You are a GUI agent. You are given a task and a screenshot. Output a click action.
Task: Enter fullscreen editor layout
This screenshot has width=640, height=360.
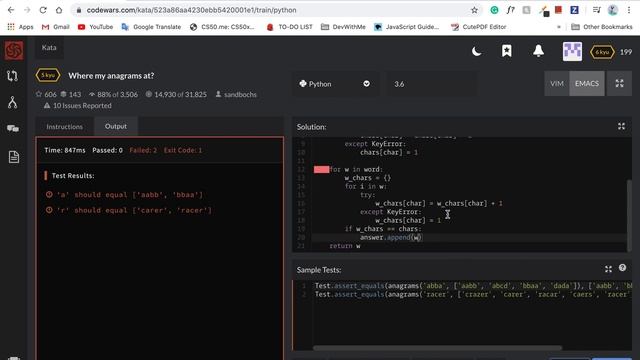(619, 83)
